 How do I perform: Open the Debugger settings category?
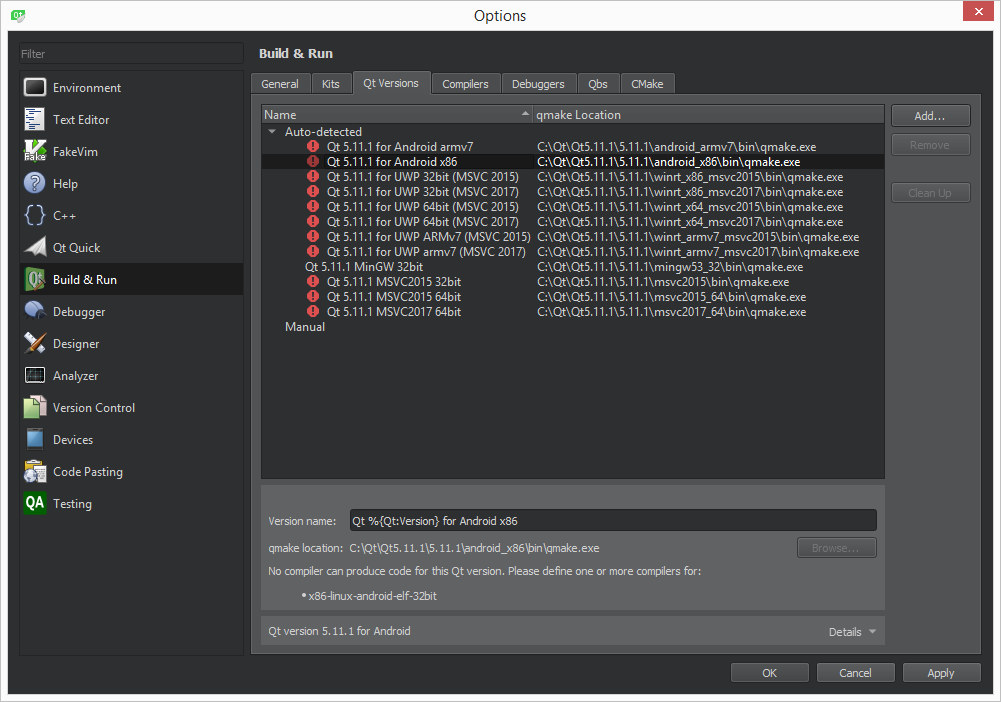pyautogui.click(x=79, y=312)
